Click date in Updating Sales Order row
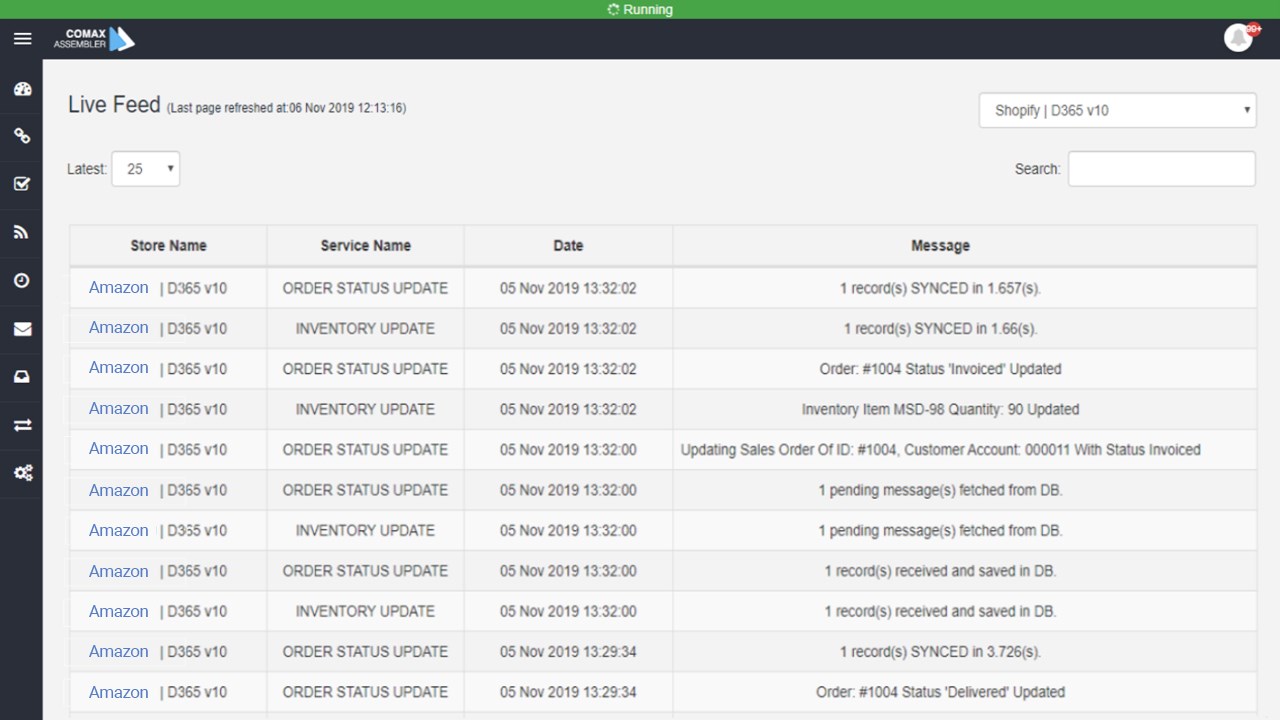1280x720 pixels. point(568,450)
